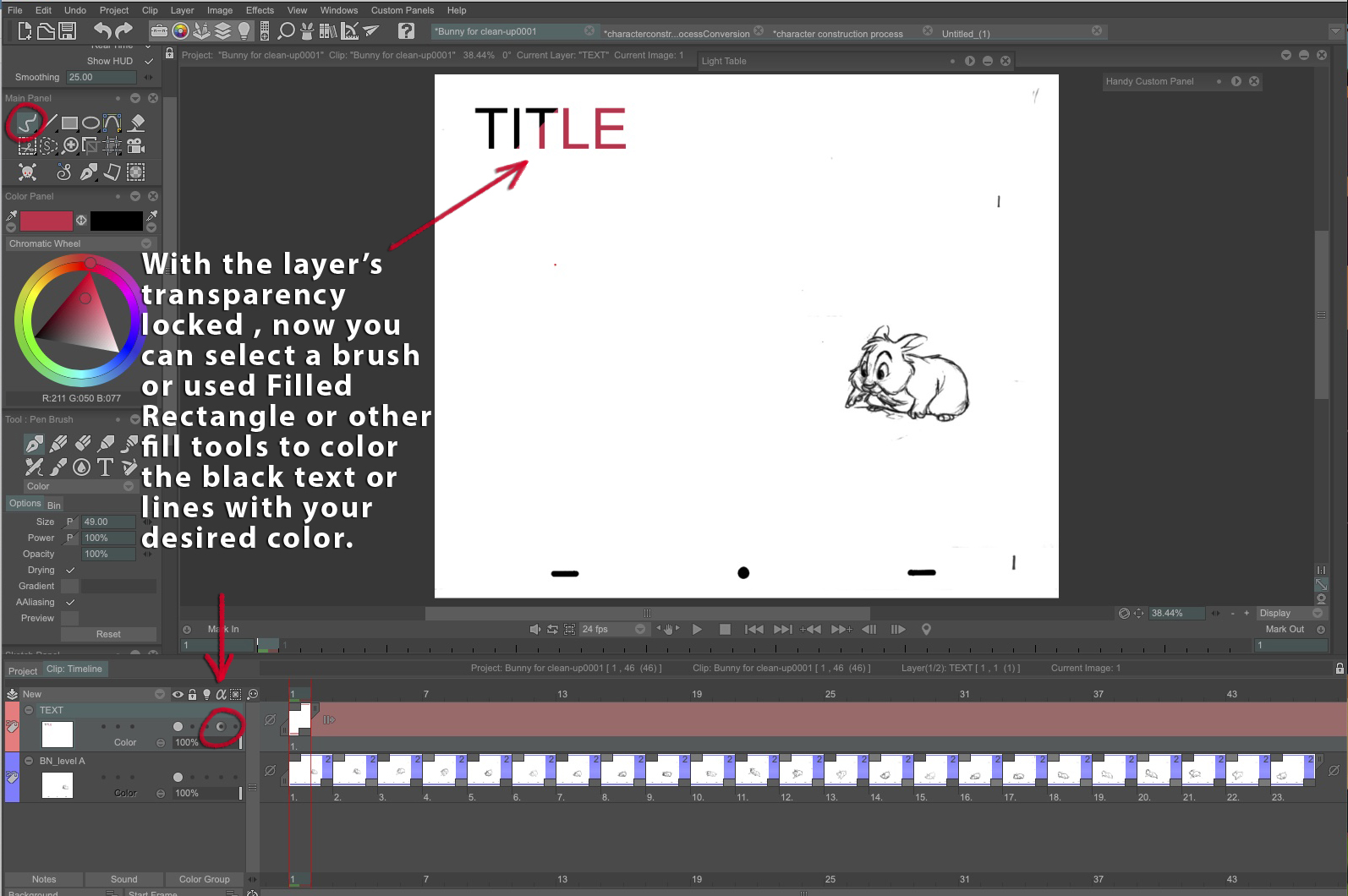Open the Effects menu
1348x896 pixels.
tap(260, 10)
